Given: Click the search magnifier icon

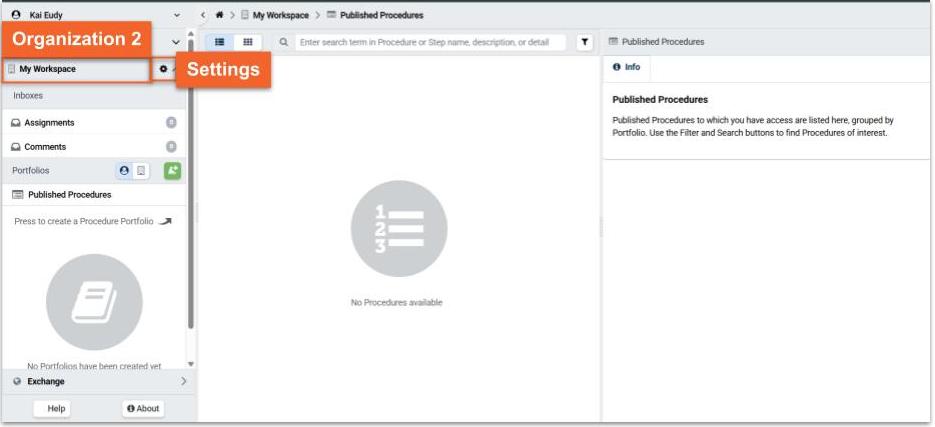Looking at the screenshot, I should (284, 42).
